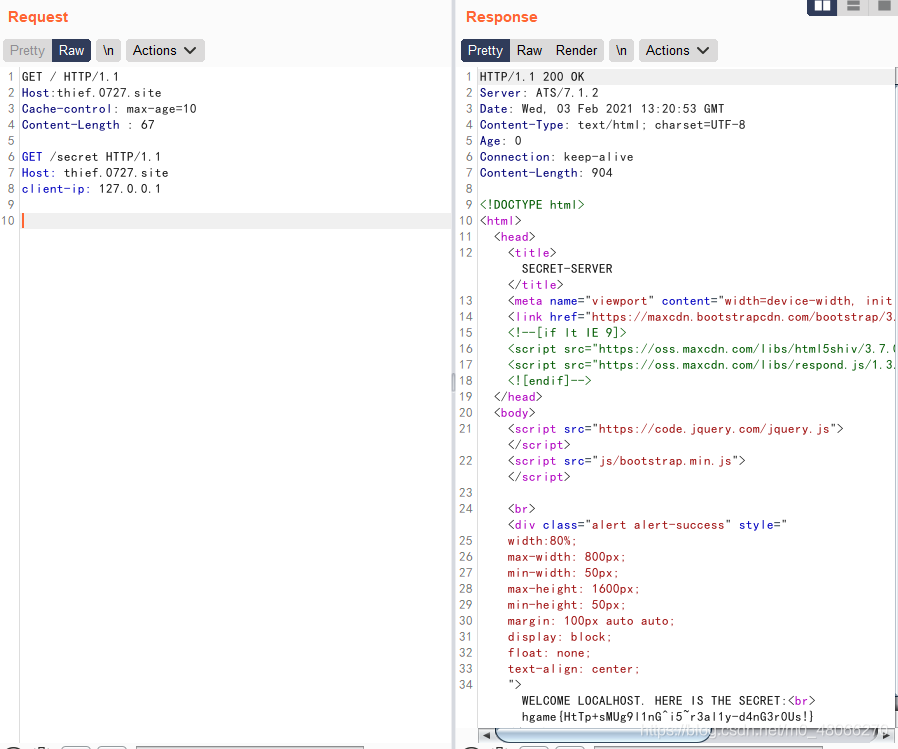Click 'Server: ATS/7.1.2' response header

(539, 93)
